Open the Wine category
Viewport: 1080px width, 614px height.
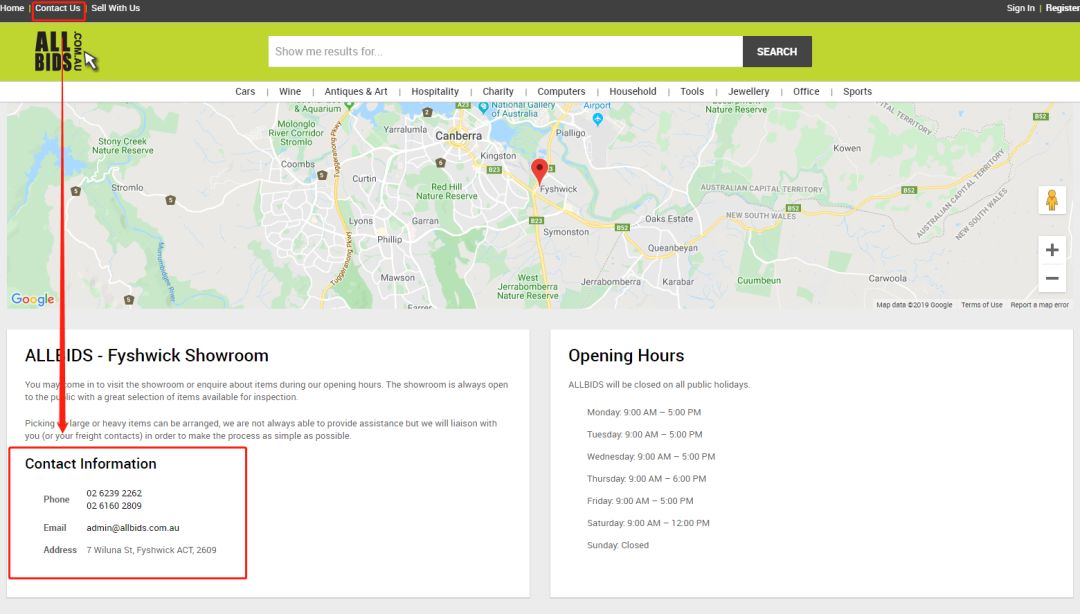pyautogui.click(x=290, y=92)
